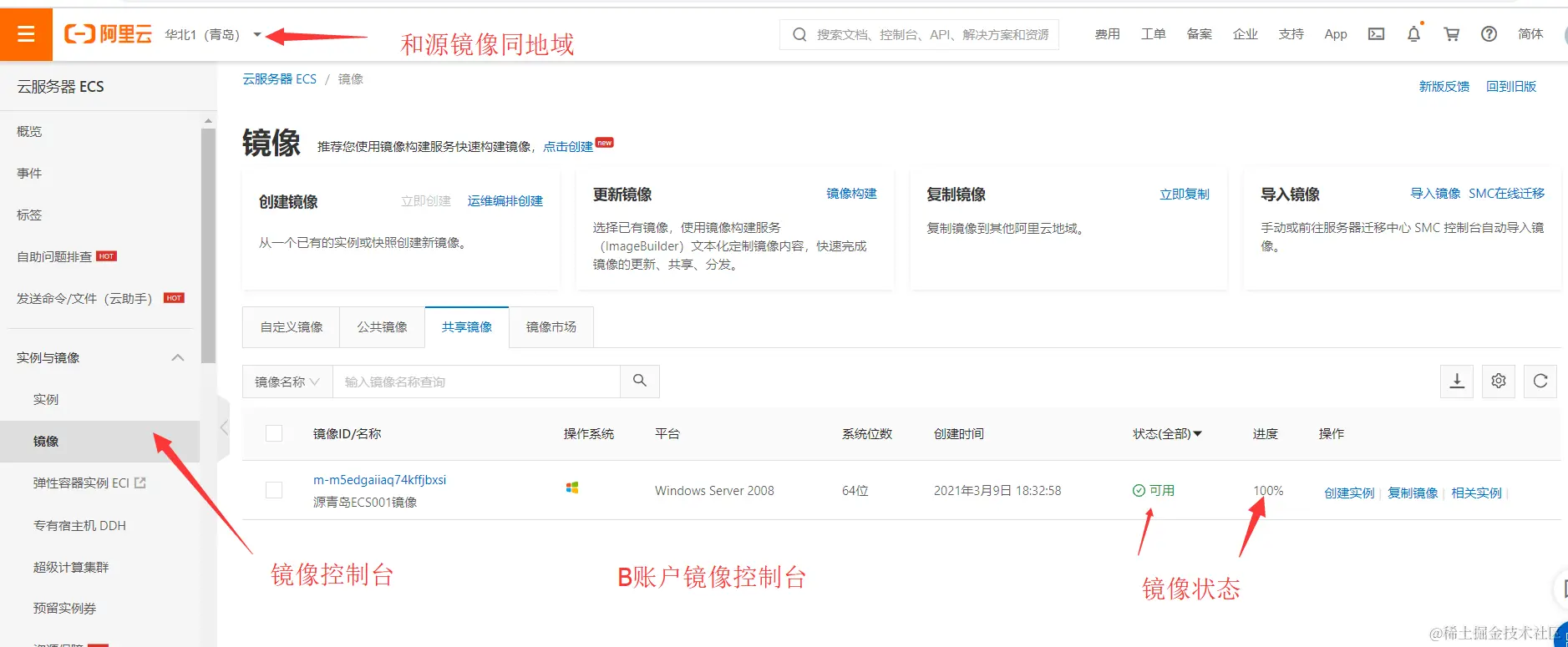
Task: Open the 工单 menu
Action: click(x=1154, y=34)
